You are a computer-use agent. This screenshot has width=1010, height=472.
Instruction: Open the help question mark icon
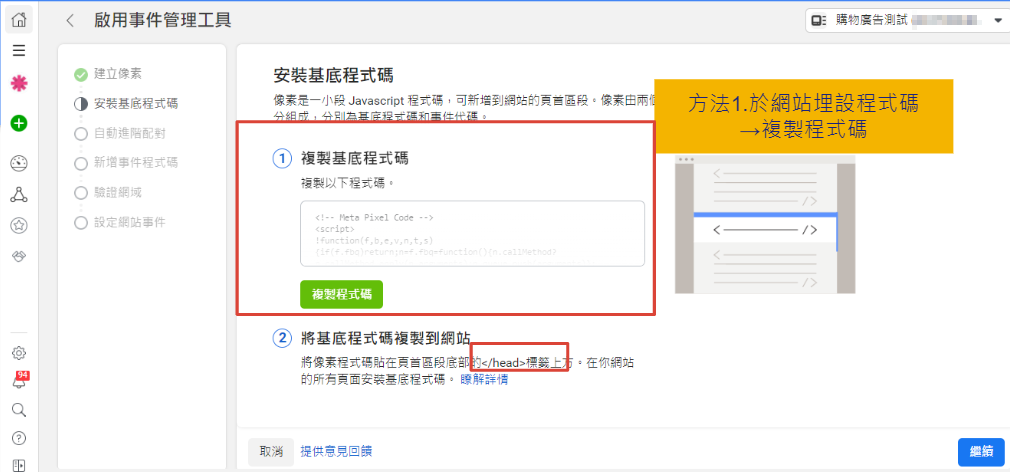[x=19, y=437]
